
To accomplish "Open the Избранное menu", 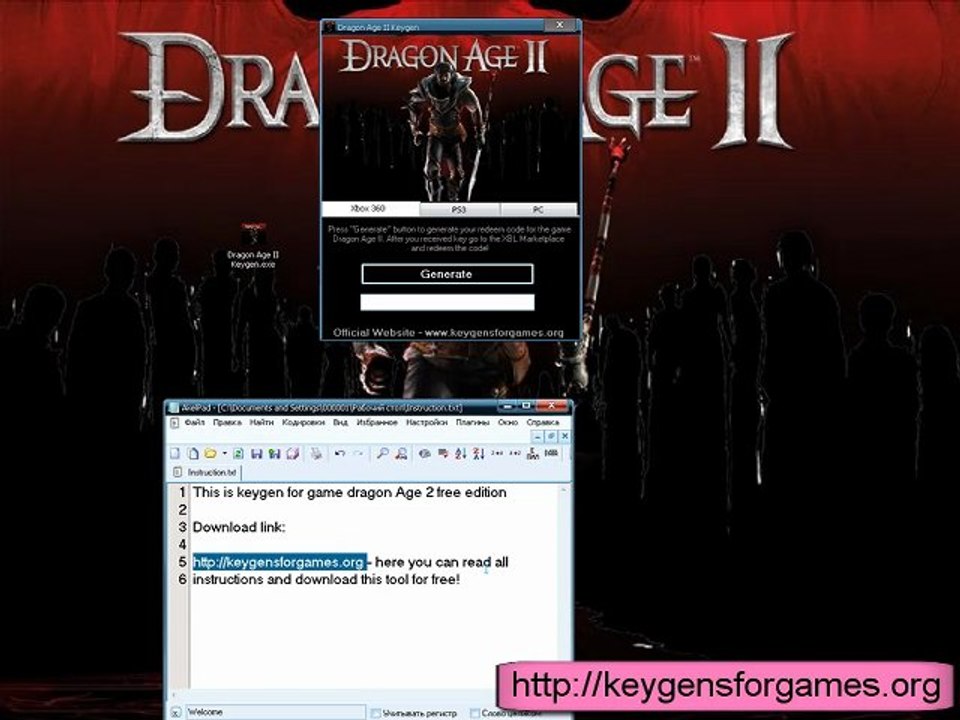I will pyautogui.click(x=377, y=422).
